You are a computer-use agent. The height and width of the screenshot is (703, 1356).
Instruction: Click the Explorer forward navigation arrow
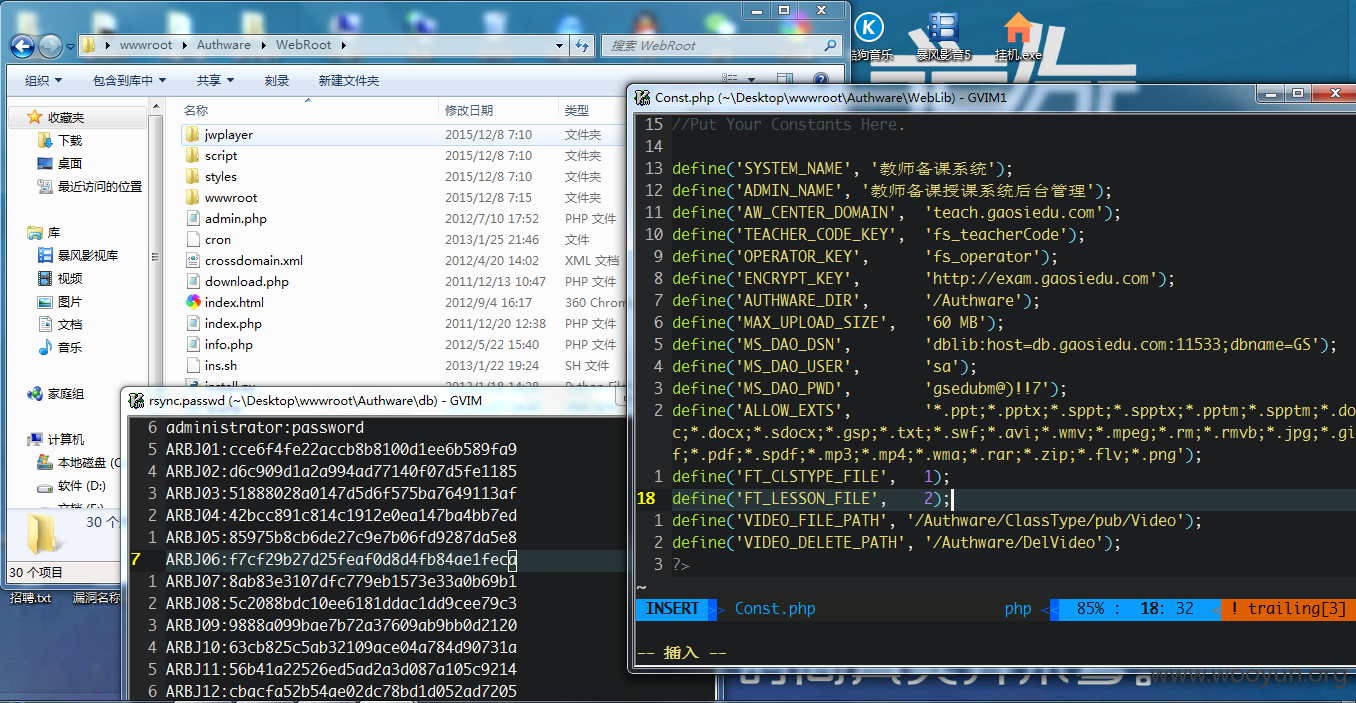tap(50, 45)
